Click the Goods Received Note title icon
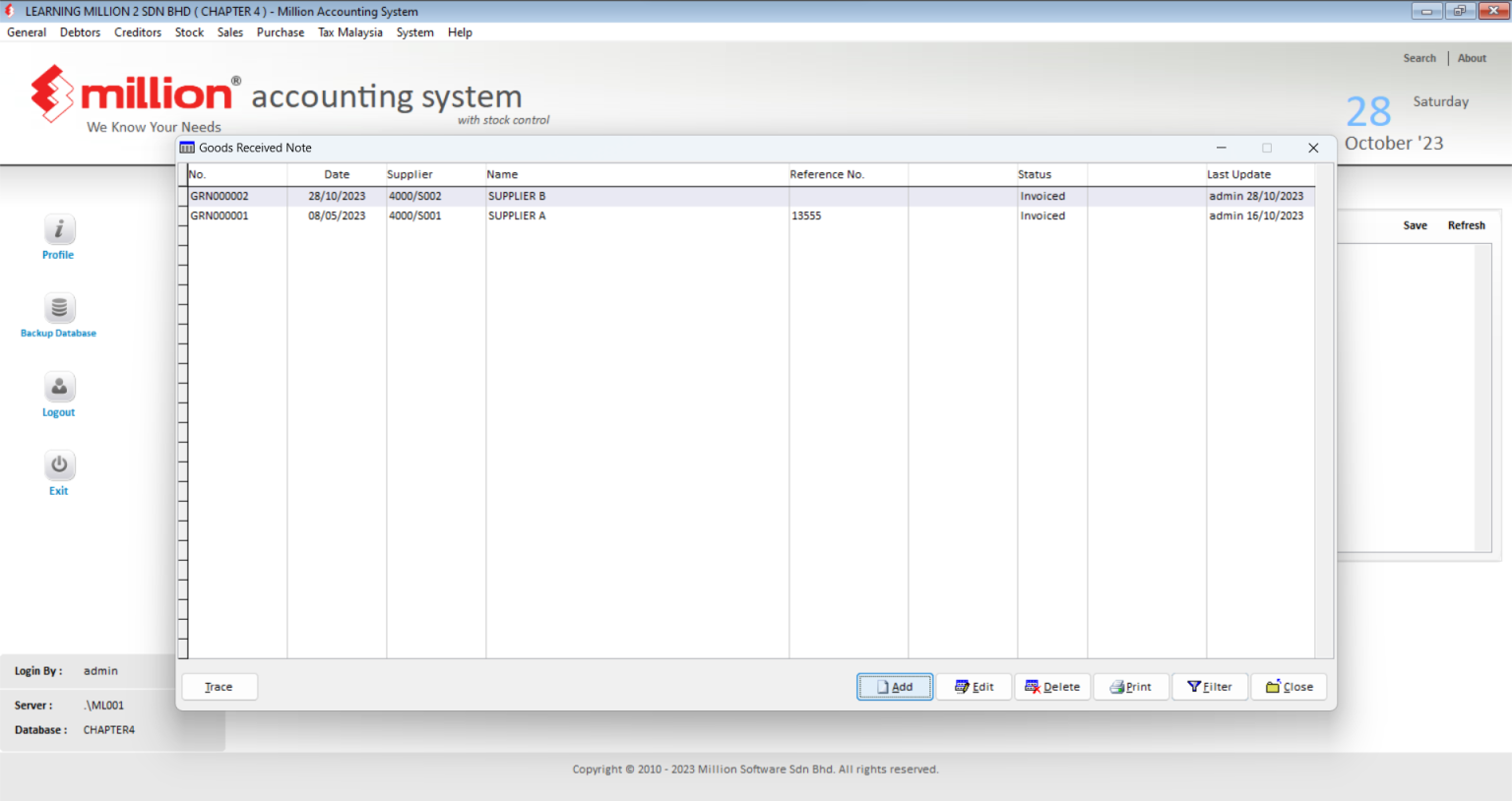Viewport: 1512px width, 801px height. [187, 148]
